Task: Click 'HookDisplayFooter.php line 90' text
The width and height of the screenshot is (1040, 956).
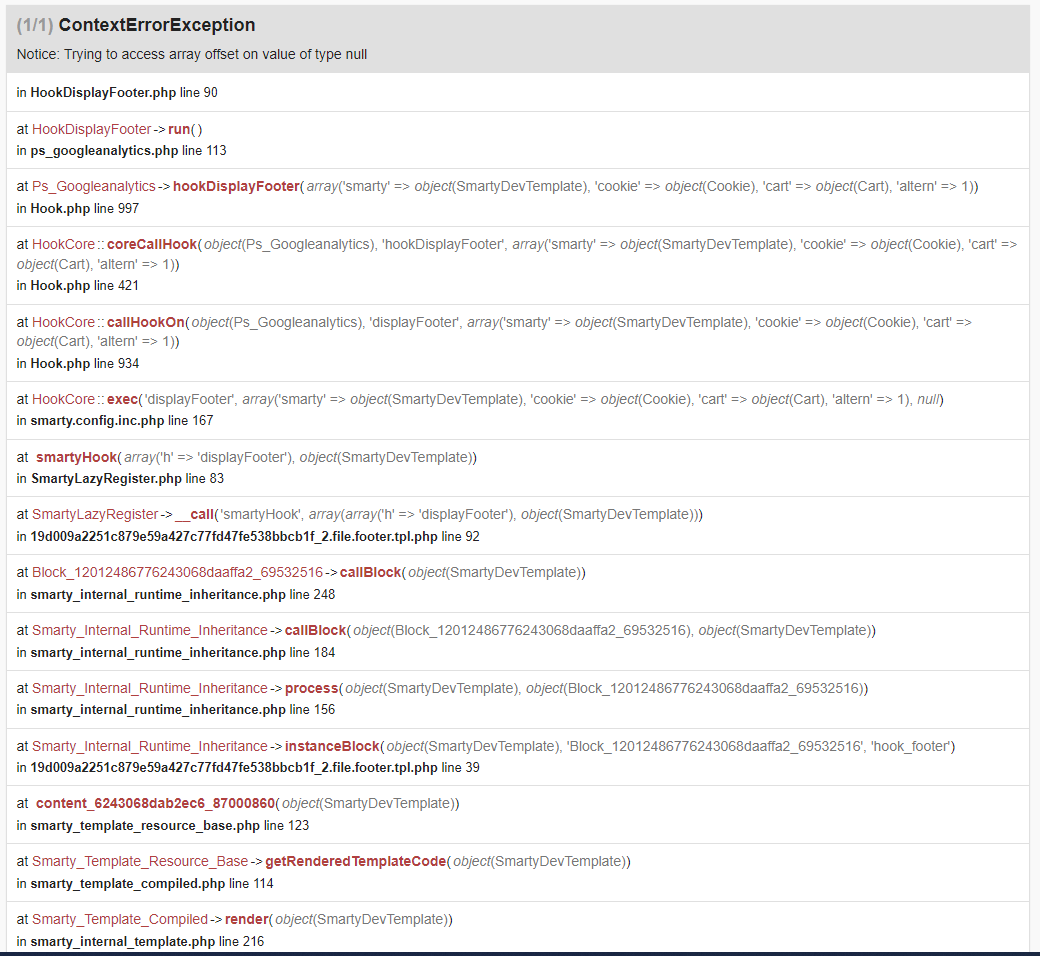Action: (x=124, y=93)
